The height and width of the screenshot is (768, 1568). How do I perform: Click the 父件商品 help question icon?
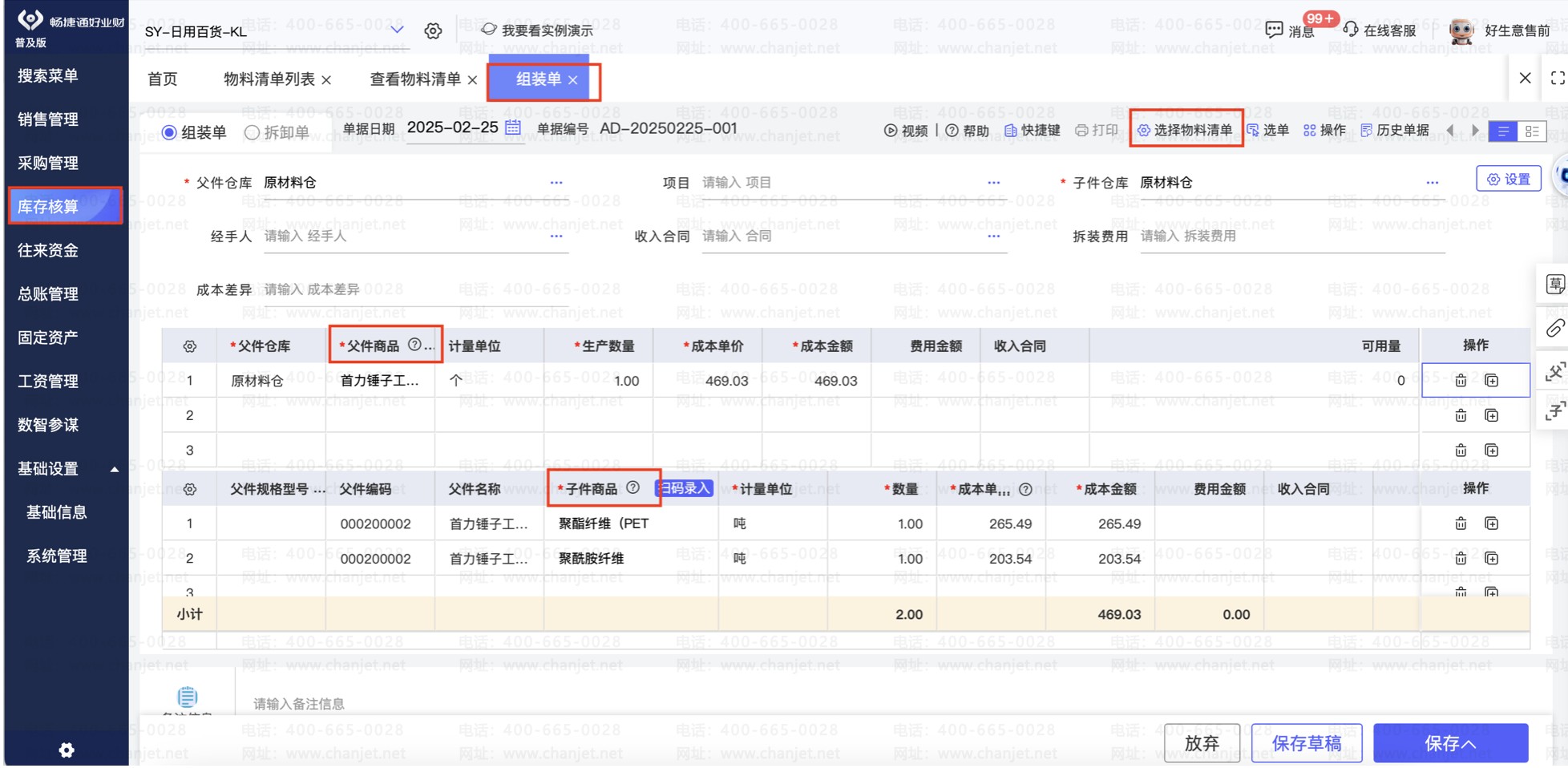414,345
